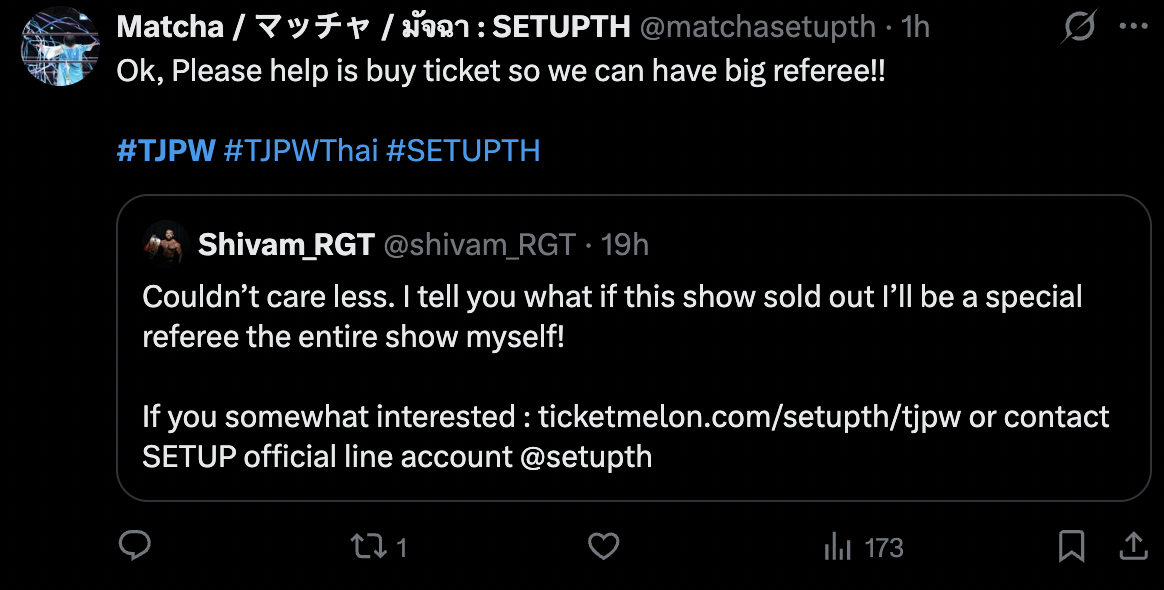Open the 1h timestamp of the post
The image size is (1164, 590).
coord(915,27)
